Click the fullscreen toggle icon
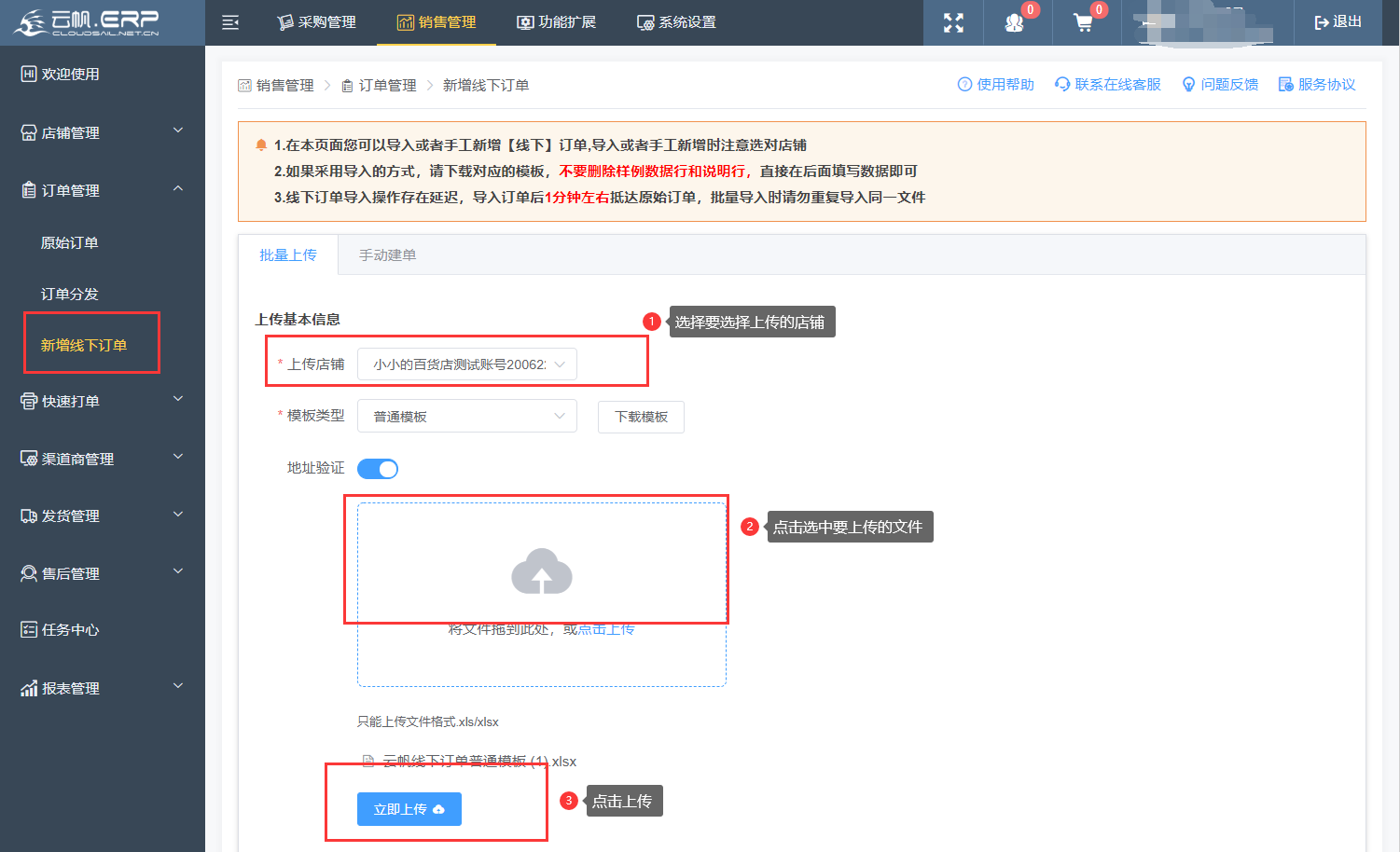This screenshot has height=852, width=1400. click(x=953, y=22)
